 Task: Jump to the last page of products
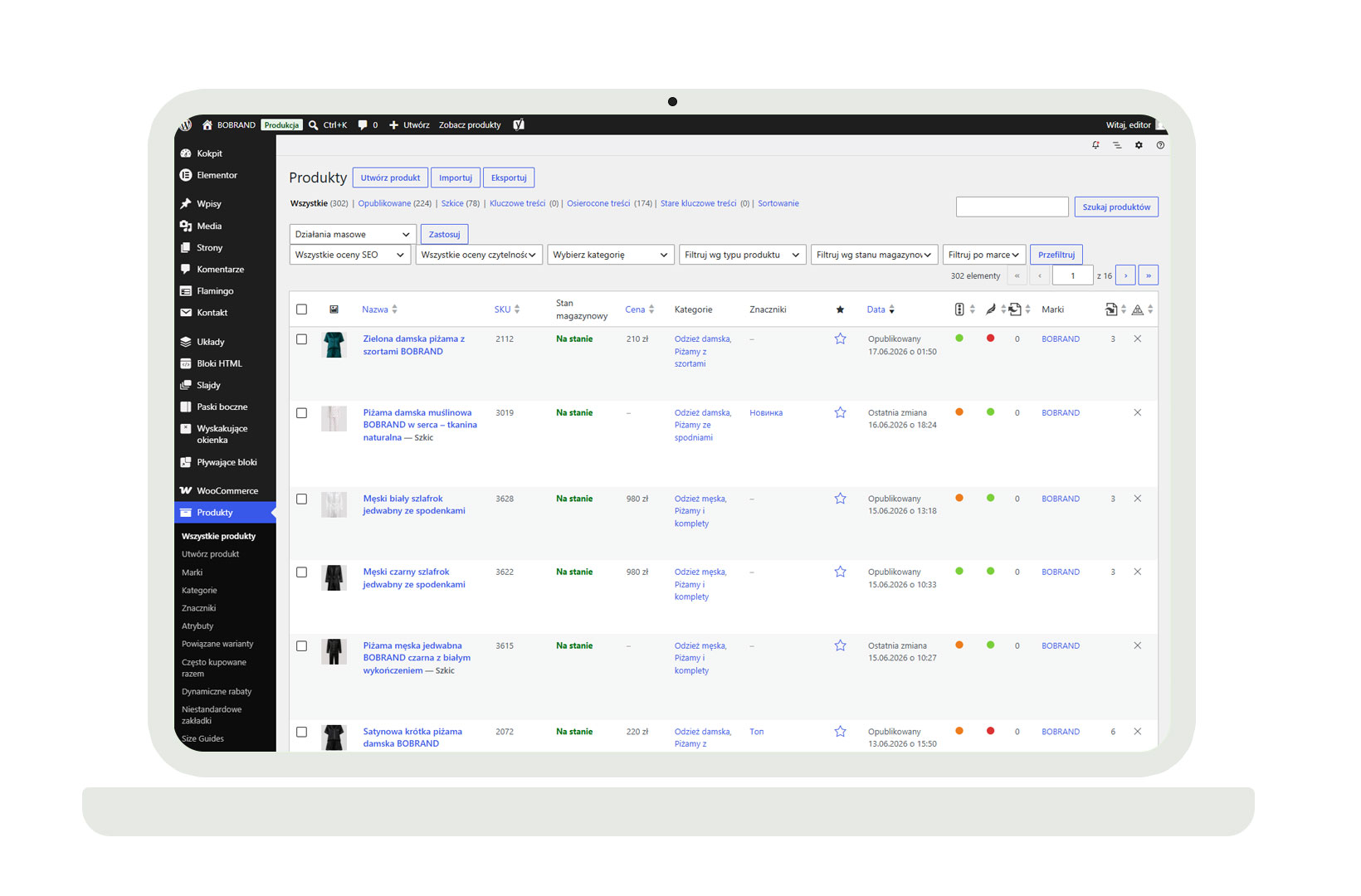[x=1149, y=275]
